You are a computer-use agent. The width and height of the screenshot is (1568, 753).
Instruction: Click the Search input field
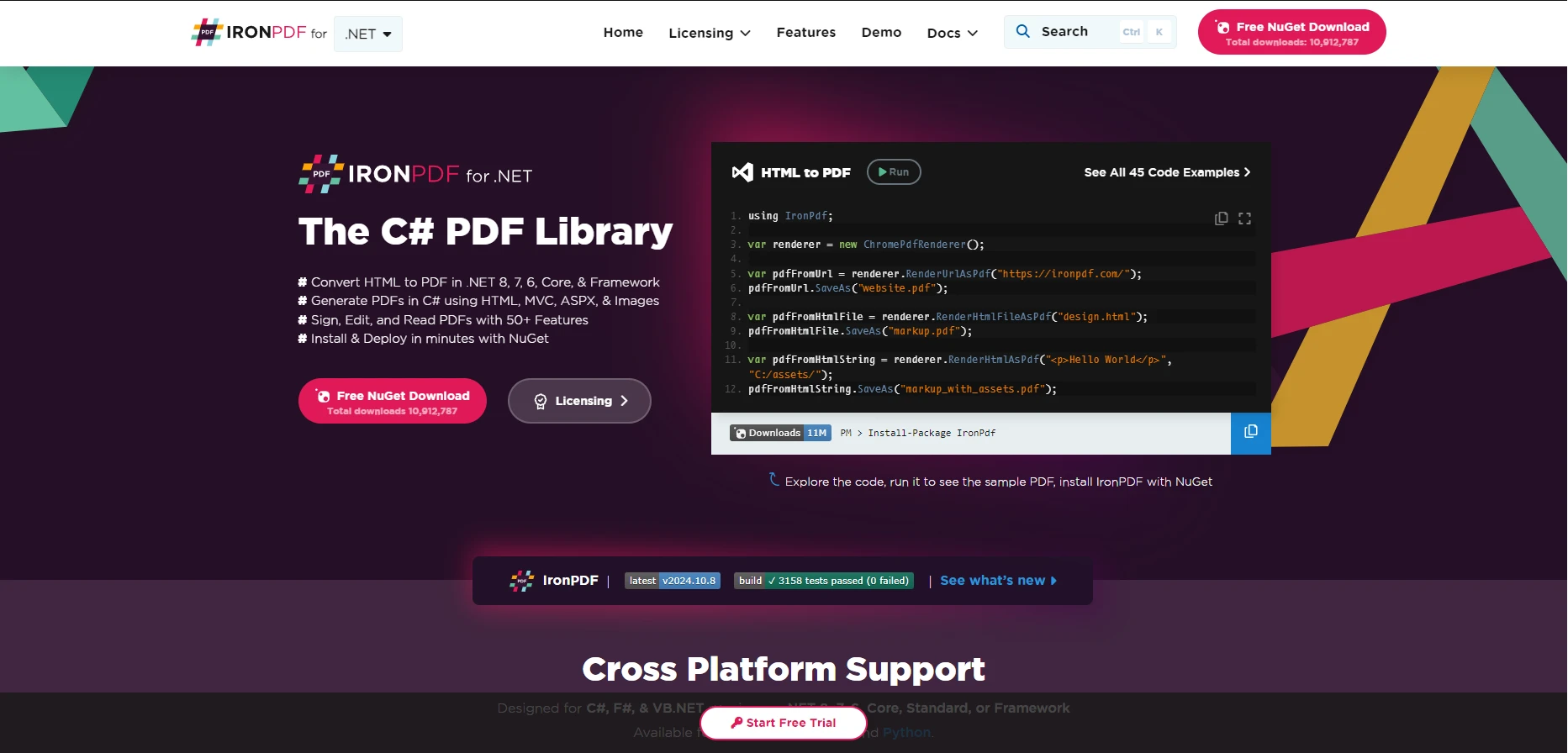(1090, 32)
